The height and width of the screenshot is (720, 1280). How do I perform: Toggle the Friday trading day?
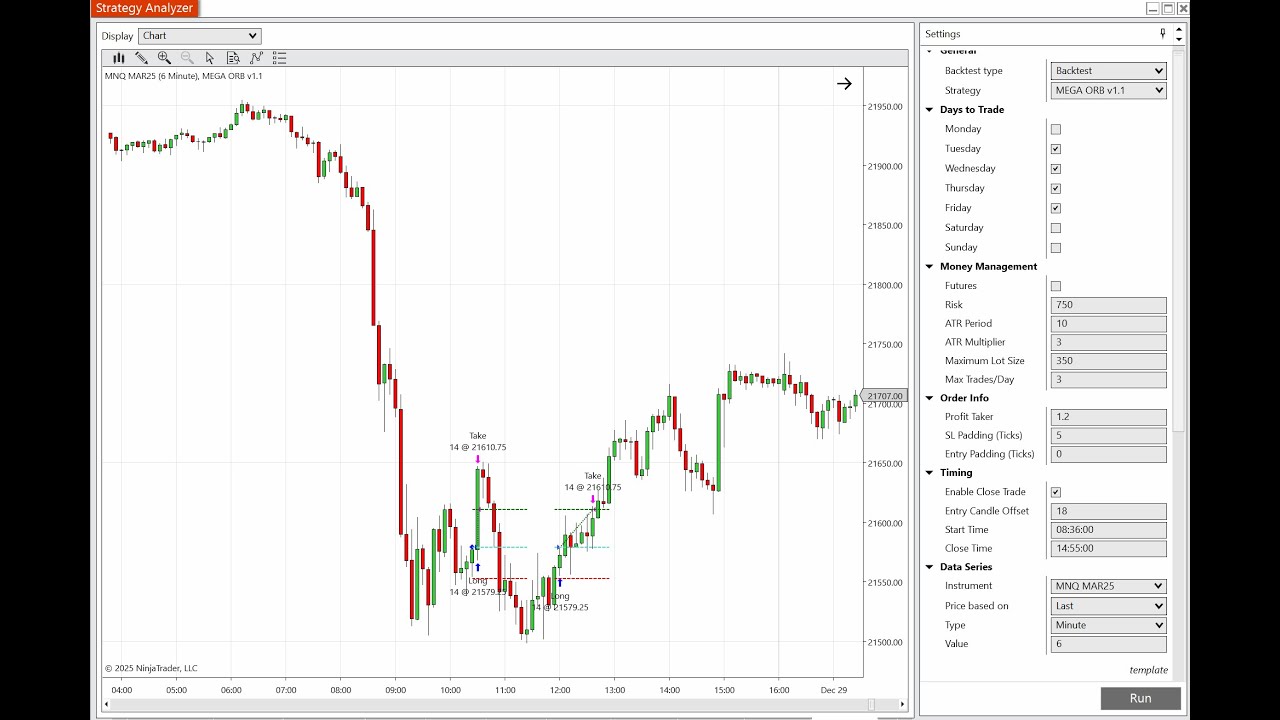pyautogui.click(x=1056, y=208)
